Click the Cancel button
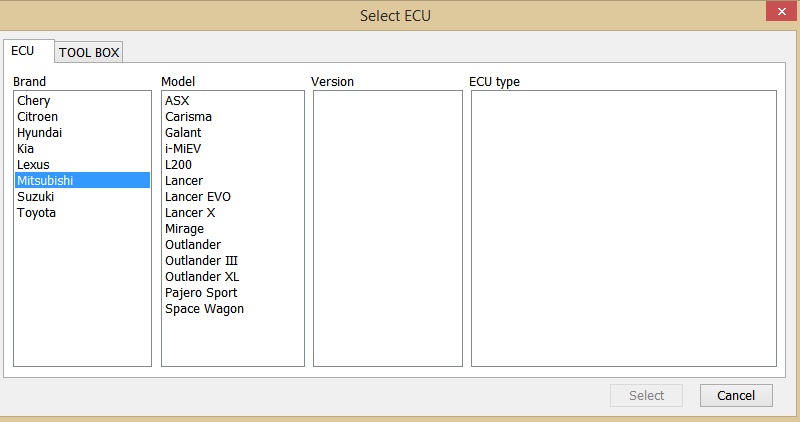This screenshot has height=422, width=800. 736,395
